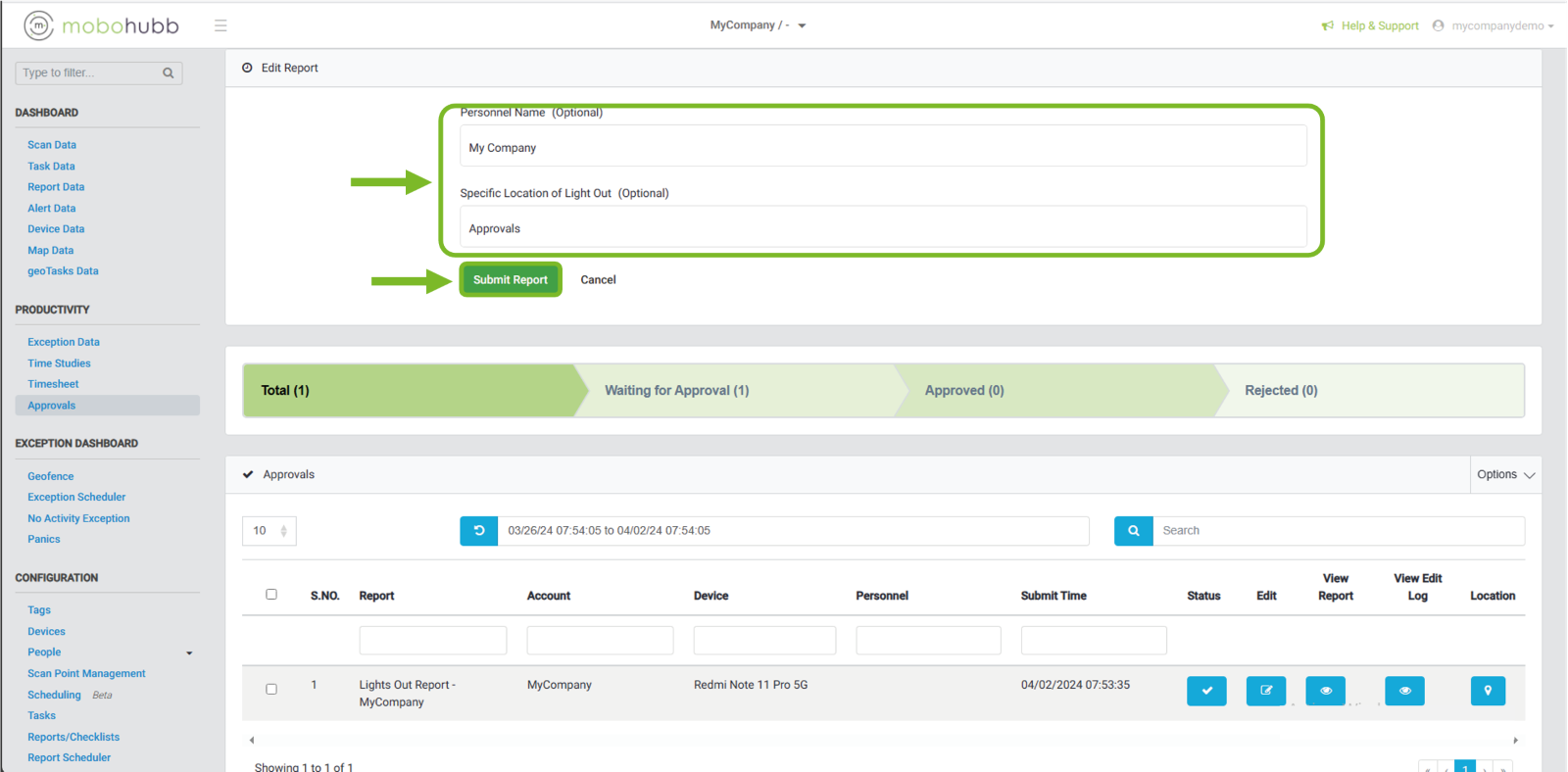Click the blue search magnifier button
This screenshot has width=1568, height=772.
tap(1134, 531)
